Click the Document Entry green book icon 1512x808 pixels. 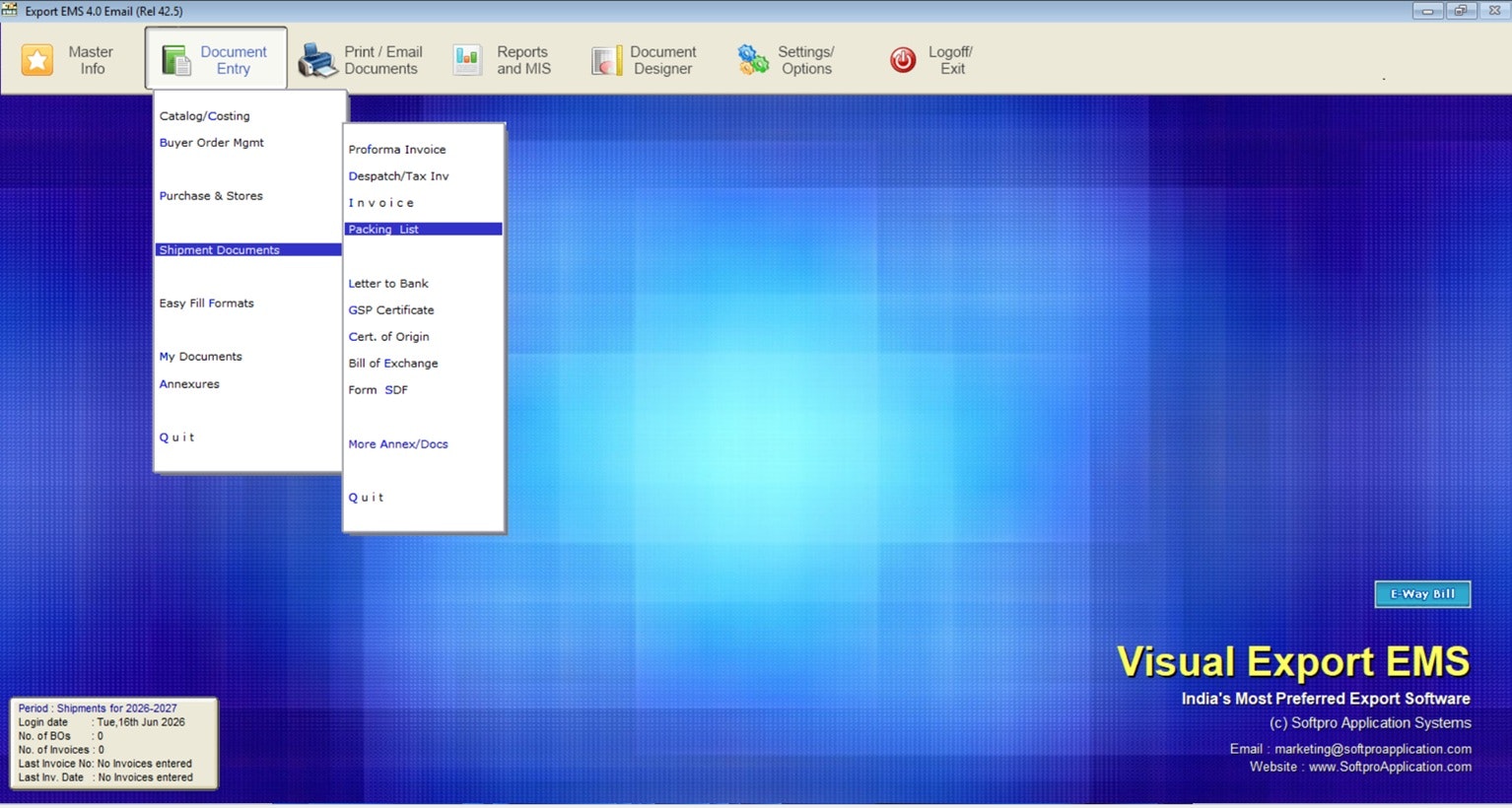click(x=176, y=60)
